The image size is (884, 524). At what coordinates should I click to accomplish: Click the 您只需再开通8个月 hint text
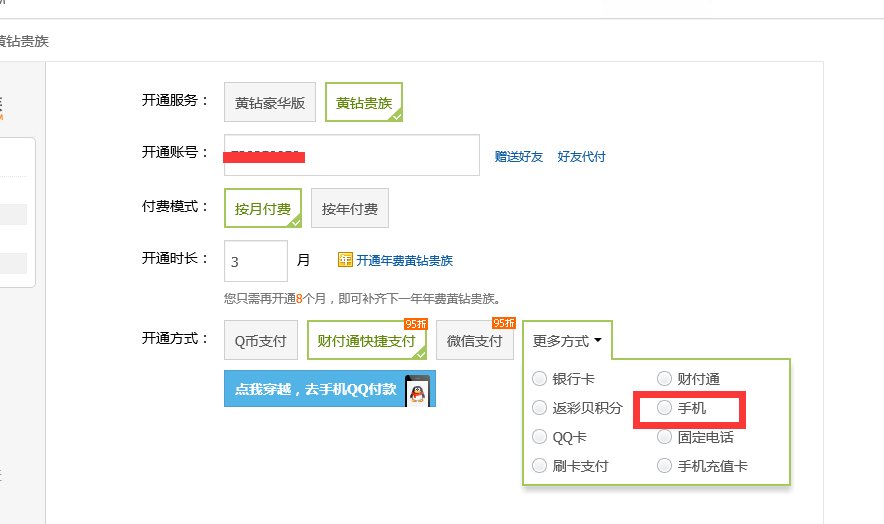click(362, 298)
